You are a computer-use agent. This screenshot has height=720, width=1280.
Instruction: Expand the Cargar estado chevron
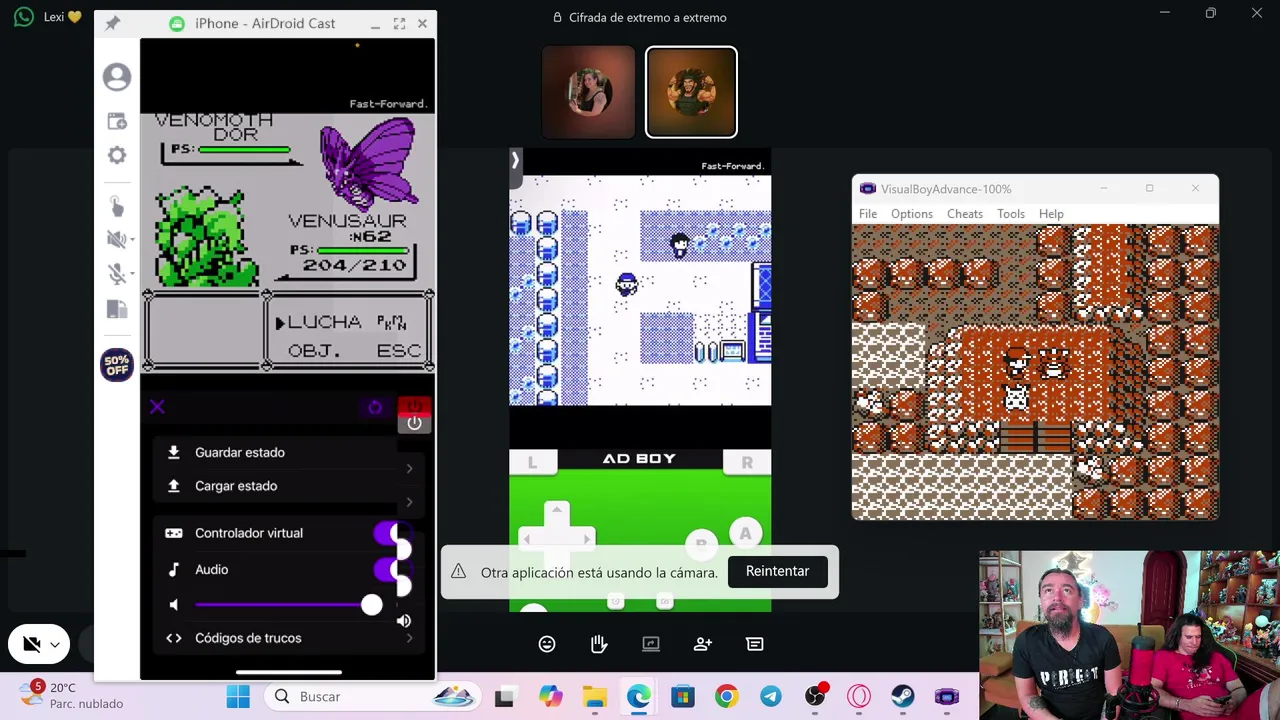tap(409, 502)
